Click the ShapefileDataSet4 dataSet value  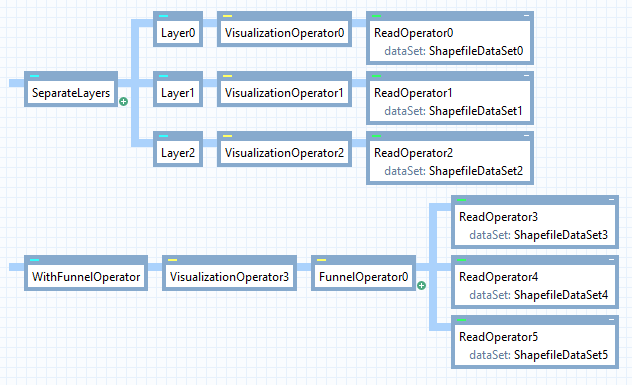[x=561, y=295]
